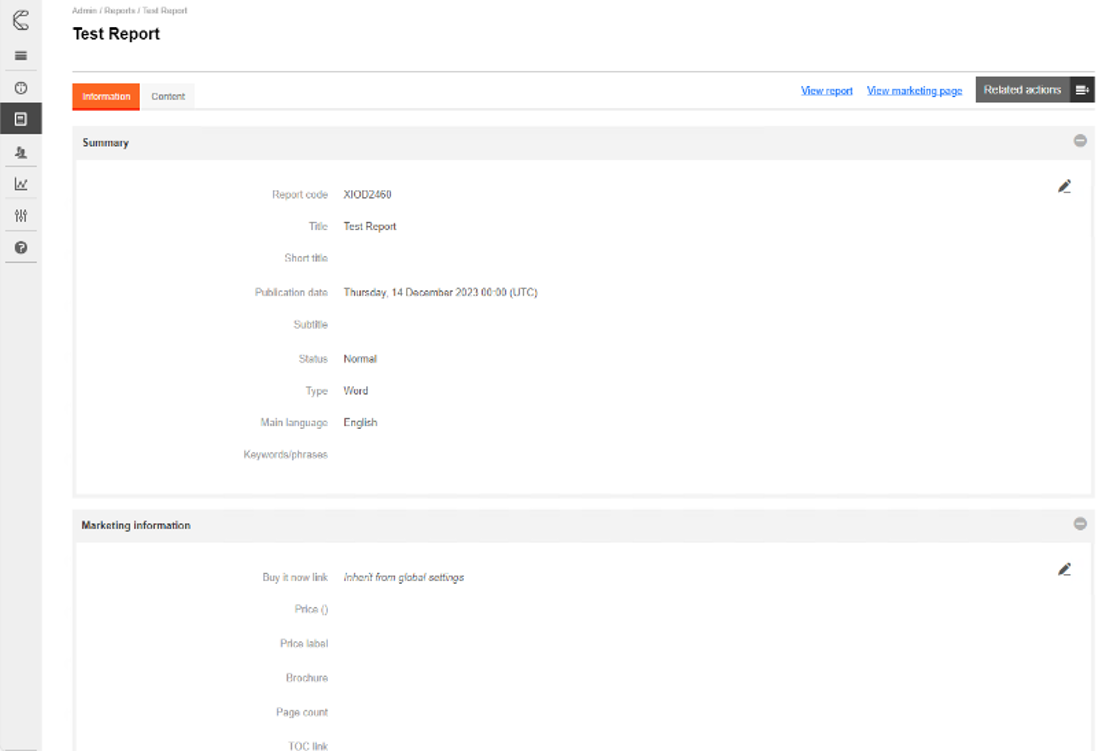Switch to the Content tab
The image size is (1098, 756).
pyautogui.click(x=168, y=97)
